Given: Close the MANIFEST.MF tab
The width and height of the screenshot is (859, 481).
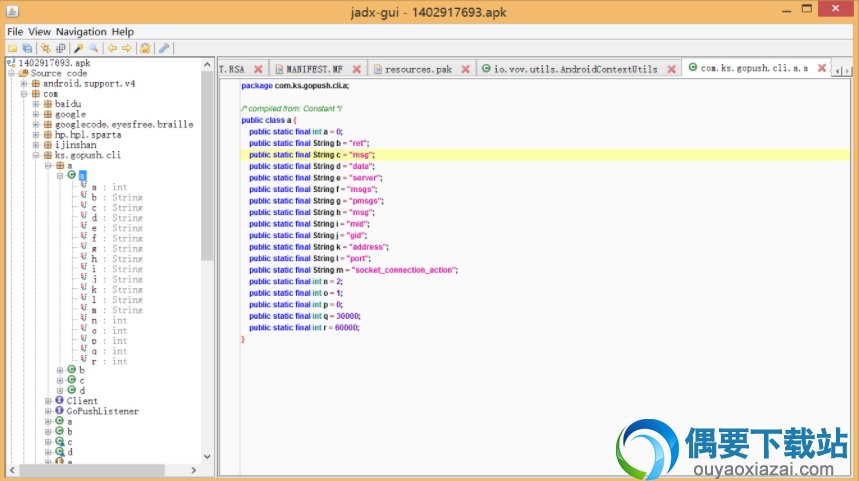Looking at the screenshot, I should tap(357, 69).
